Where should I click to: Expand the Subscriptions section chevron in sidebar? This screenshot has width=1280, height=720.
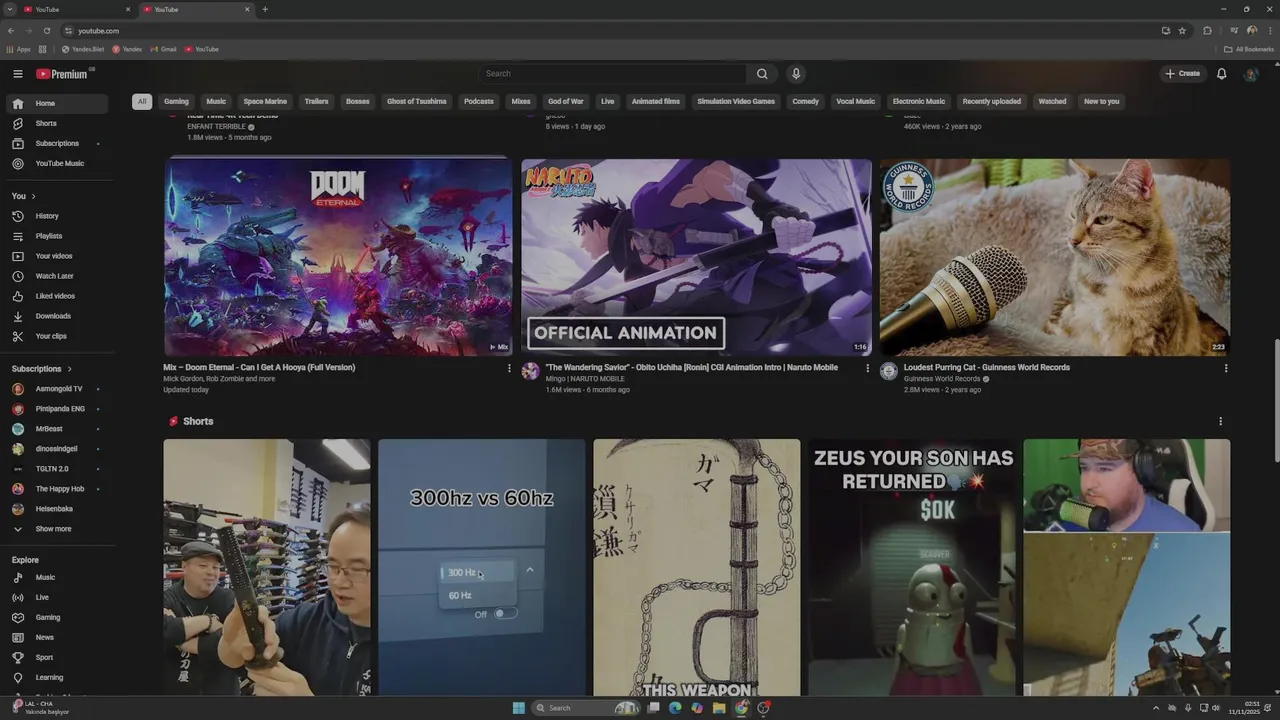(x=69, y=369)
